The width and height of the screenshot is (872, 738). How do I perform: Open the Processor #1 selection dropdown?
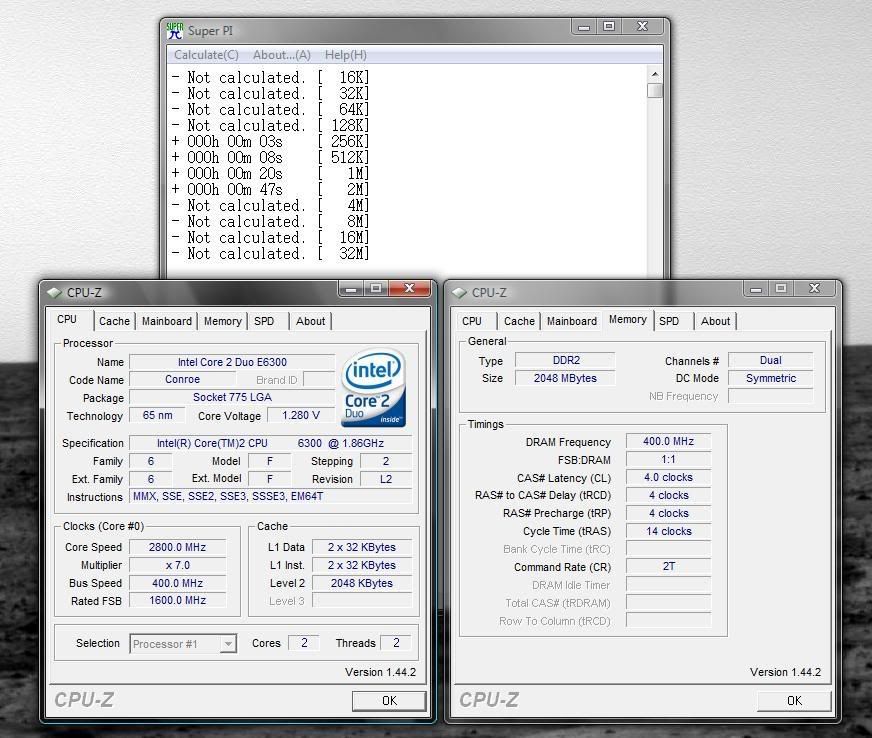184,644
